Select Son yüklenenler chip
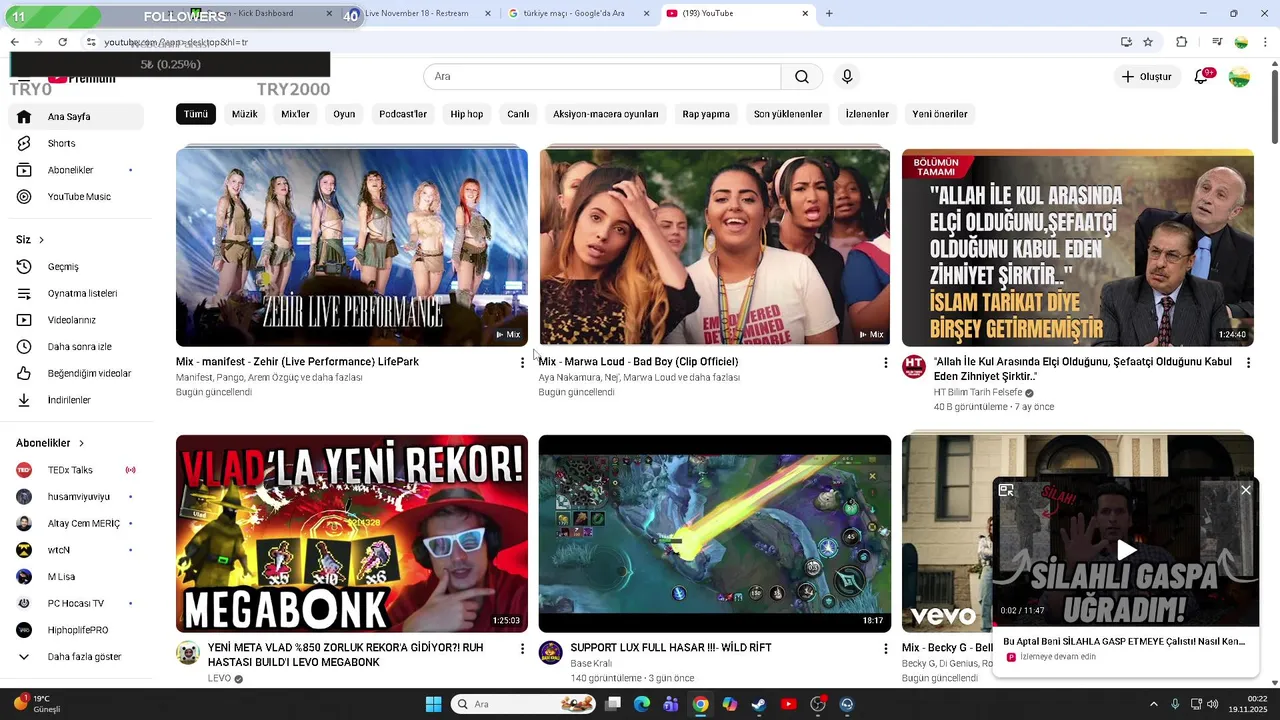Image resolution: width=1280 pixels, height=720 pixels. (x=788, y=114)
